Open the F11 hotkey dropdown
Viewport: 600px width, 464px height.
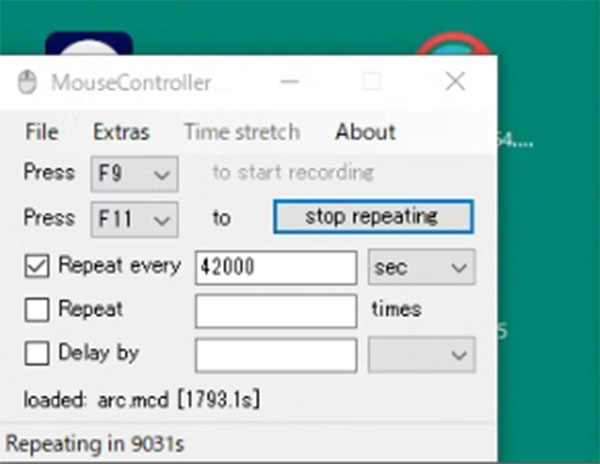tap(134, 220)
